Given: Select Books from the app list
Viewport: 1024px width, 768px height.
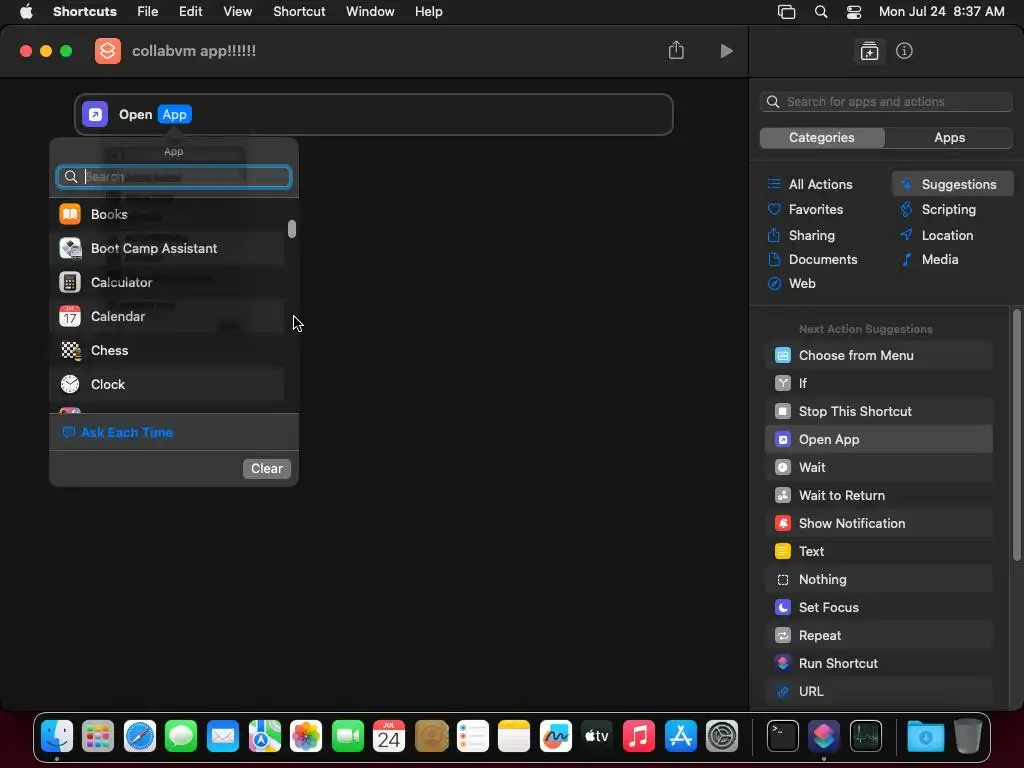Looking at the screenshot, I should [167, 214].
